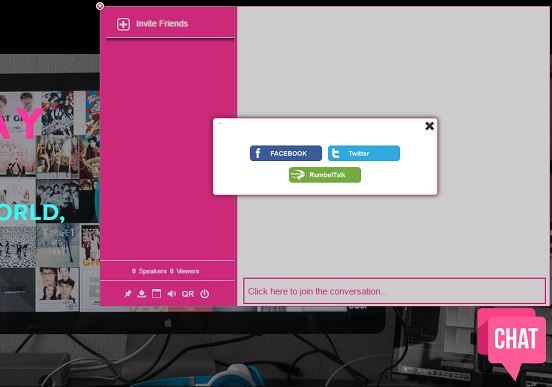Click the join the conversation input field
The image size is (552, 387).
394,291
